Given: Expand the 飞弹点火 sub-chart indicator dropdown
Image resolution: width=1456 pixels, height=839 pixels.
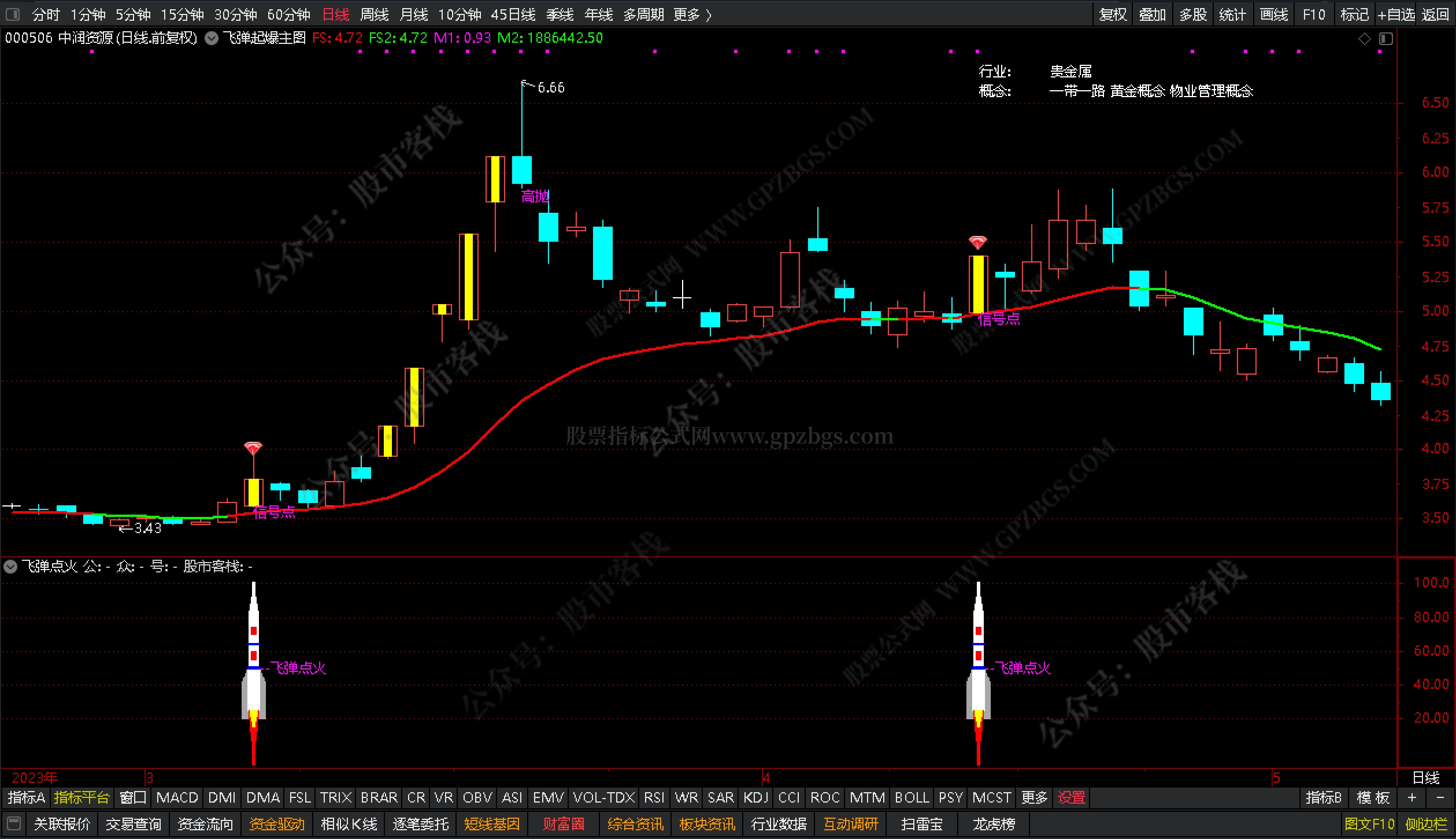Looking at the screenshot, I should (10, 567).
